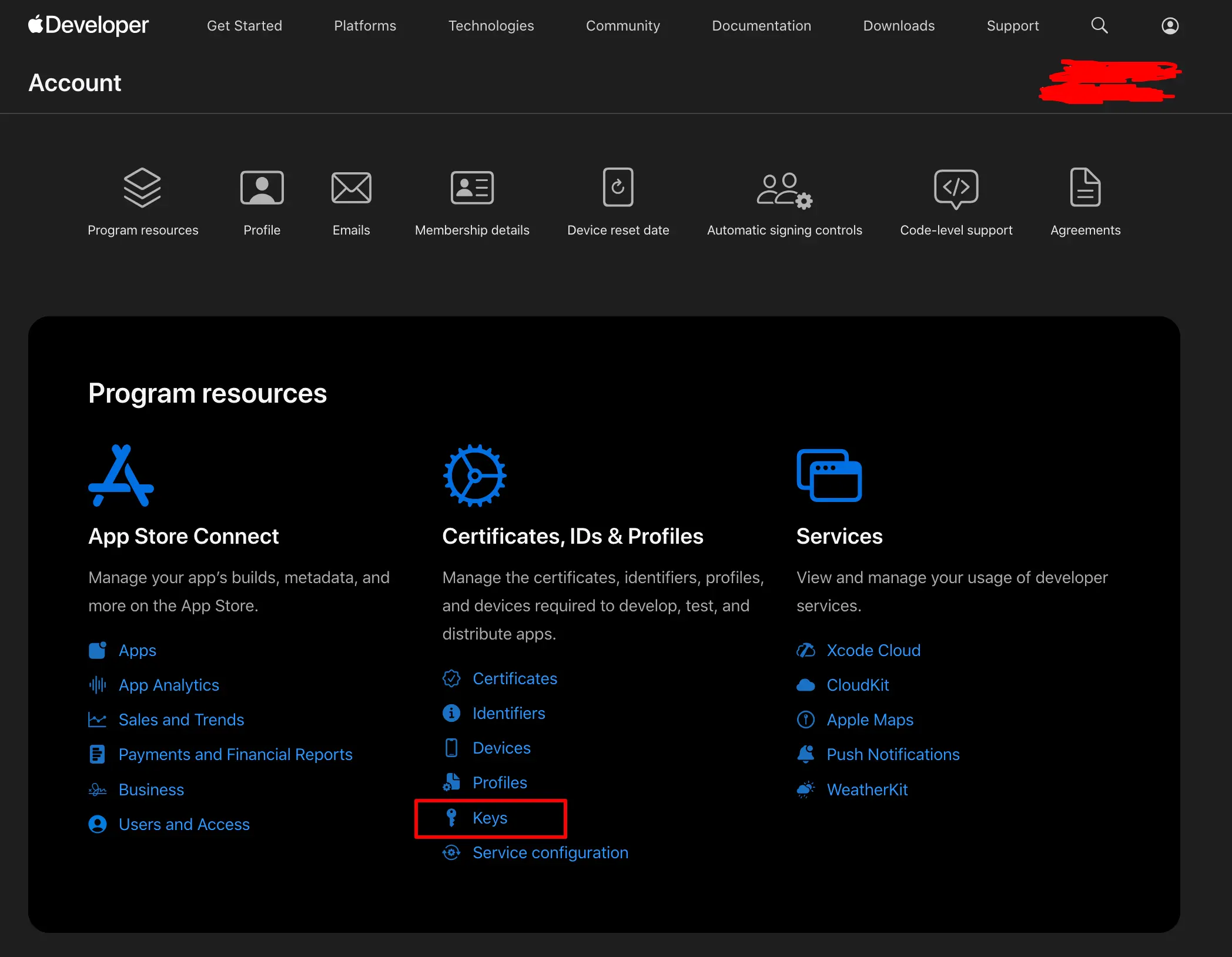Open Device reset date icon

(x=618, y=187)
